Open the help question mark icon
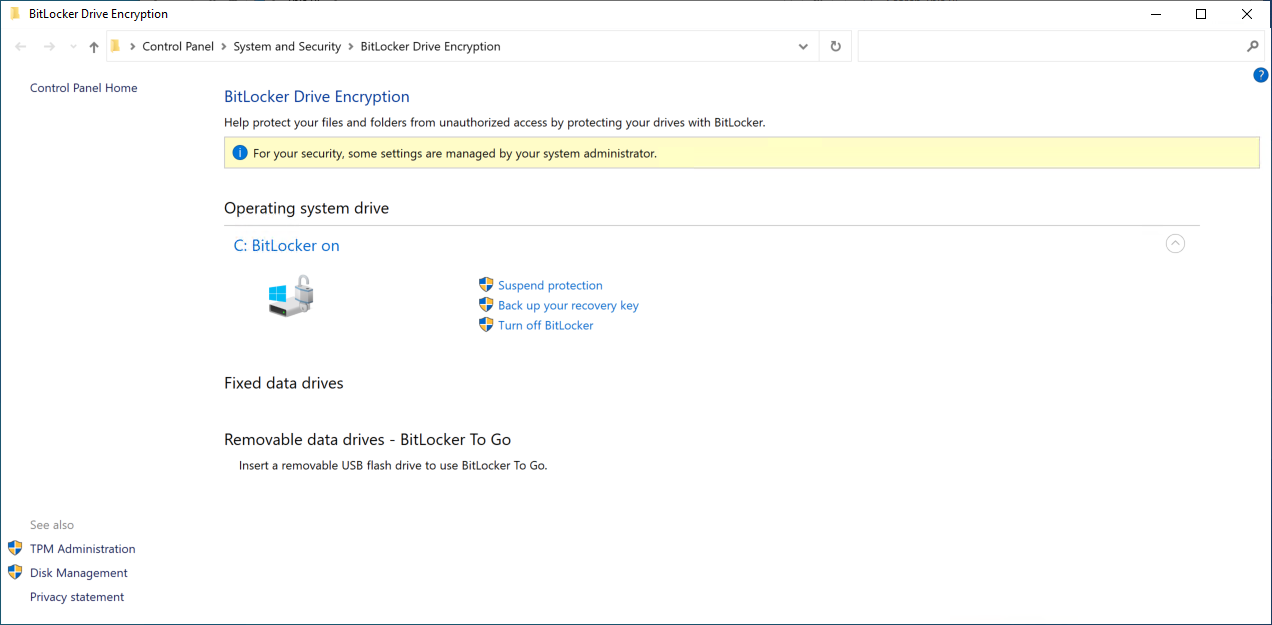1272x625 pixels. click(x=1260, y=74)
